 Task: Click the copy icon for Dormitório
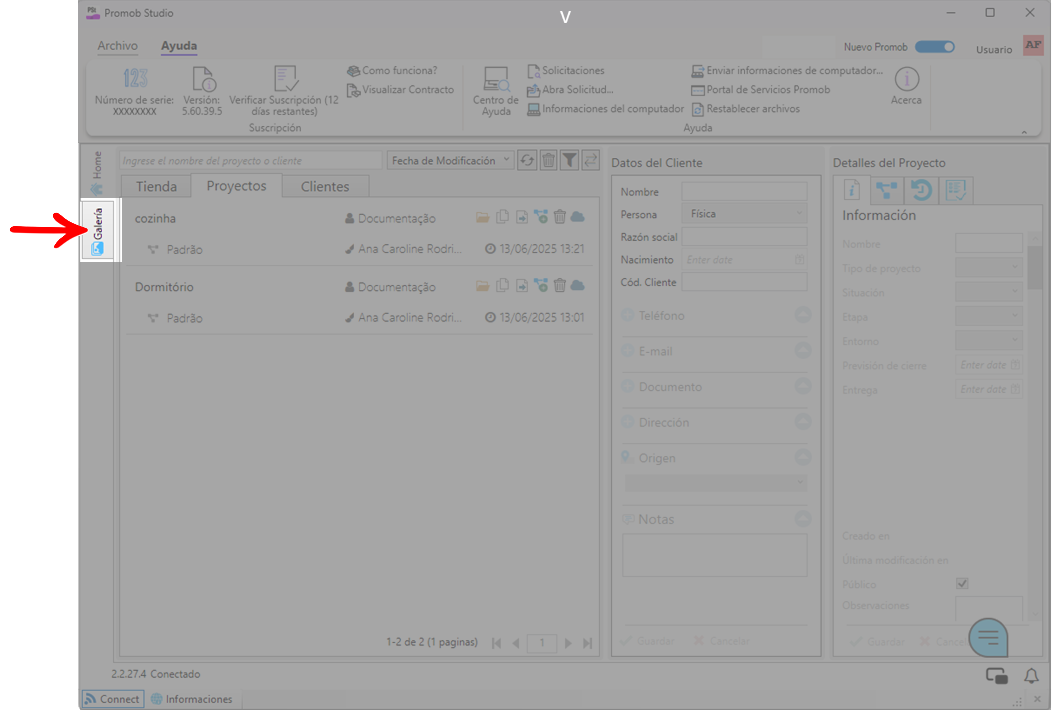click(x=502, y=286)
